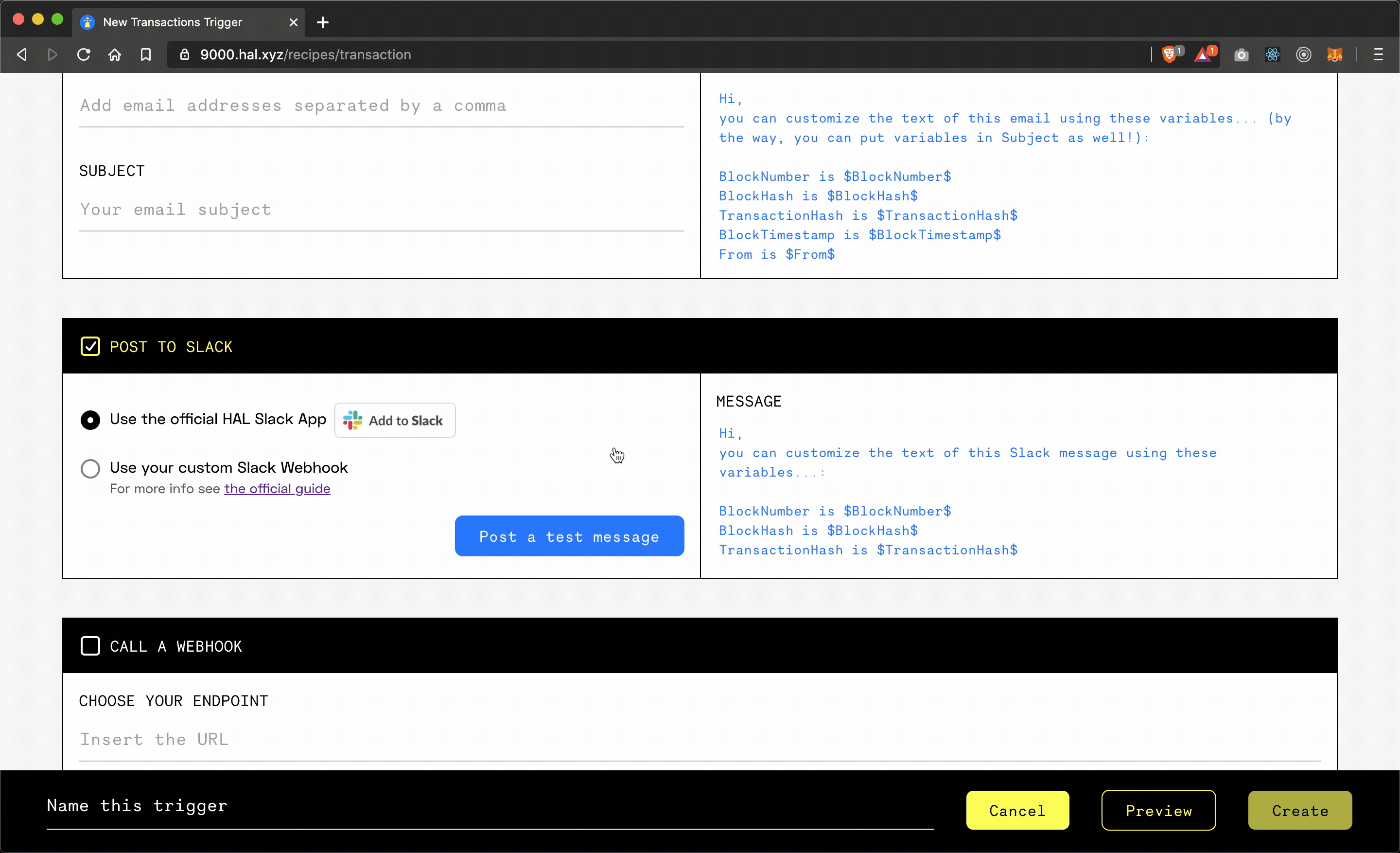1400x853 pixels.
Task: Focus the email subject input field
Action: pos(381,210)
